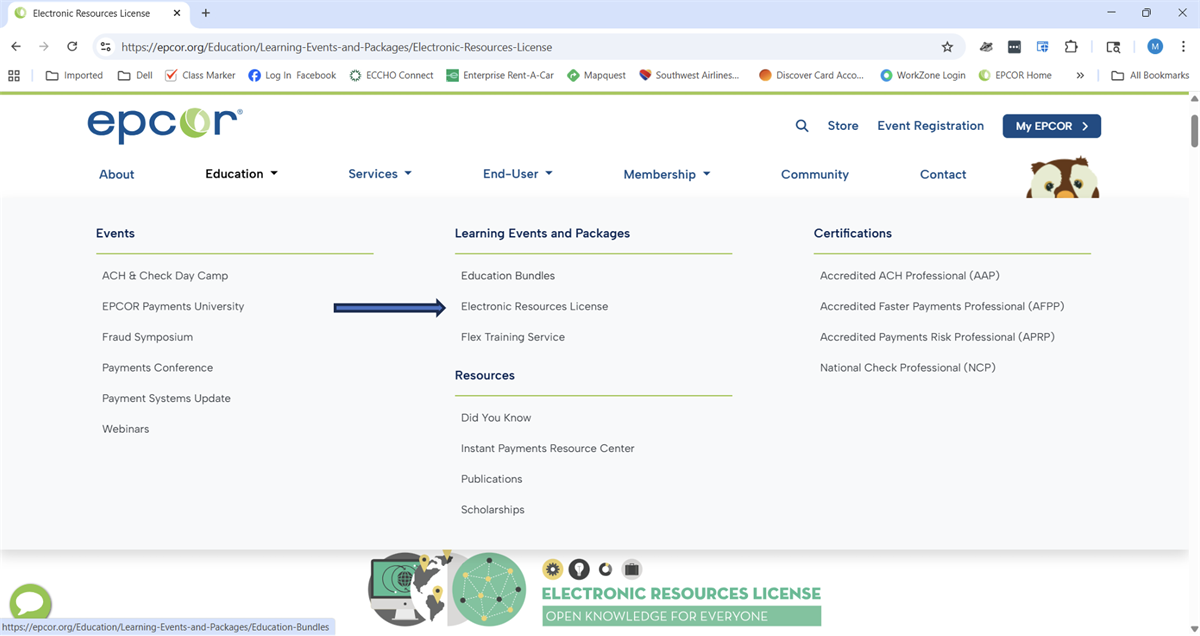The image size is (1200, 636).
Task: Open the Webinars link
Action: click(125, 429)
